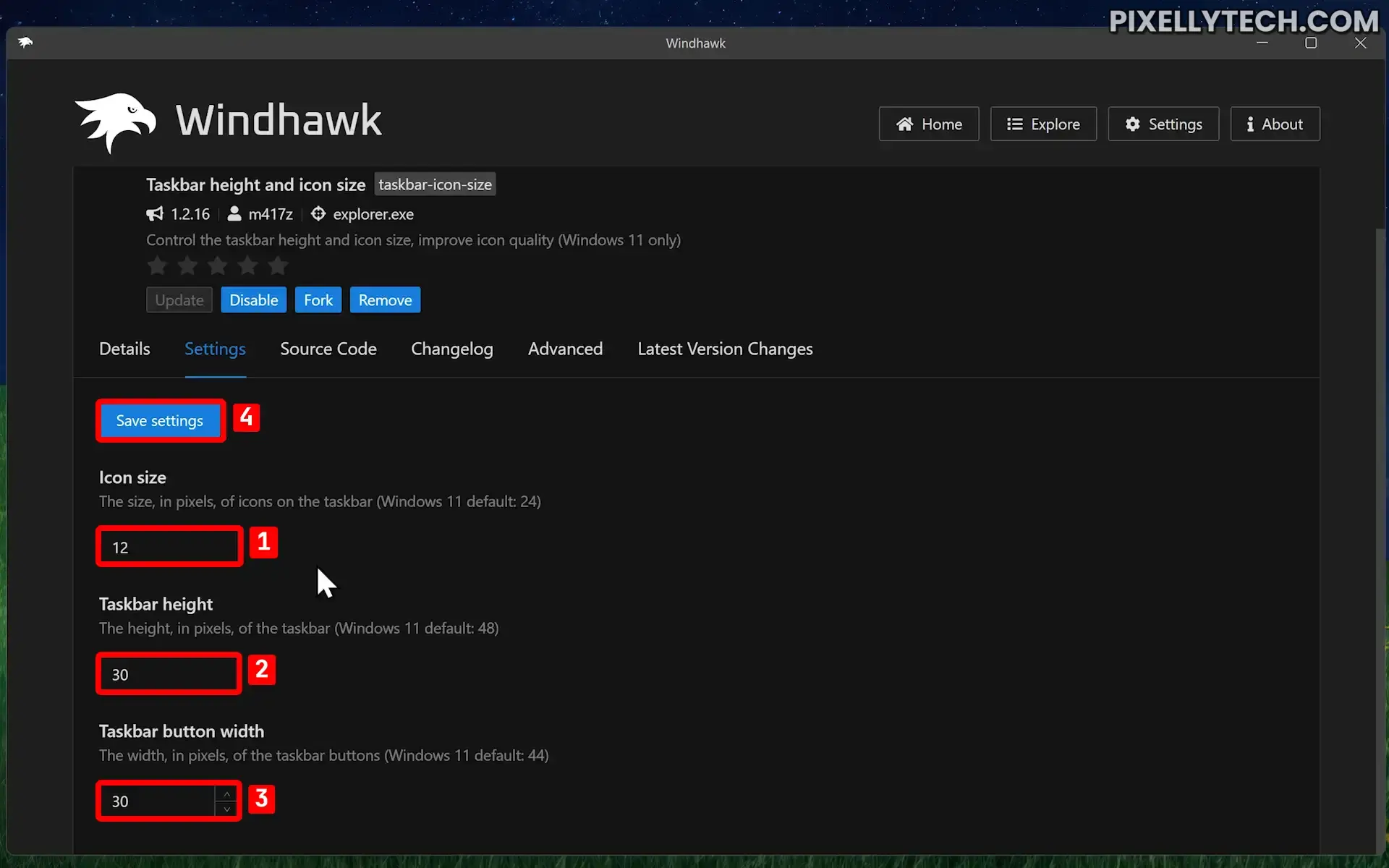Remove the taskbar mod
This screenshot has height=868, width=1389.
tap(385, 300)
